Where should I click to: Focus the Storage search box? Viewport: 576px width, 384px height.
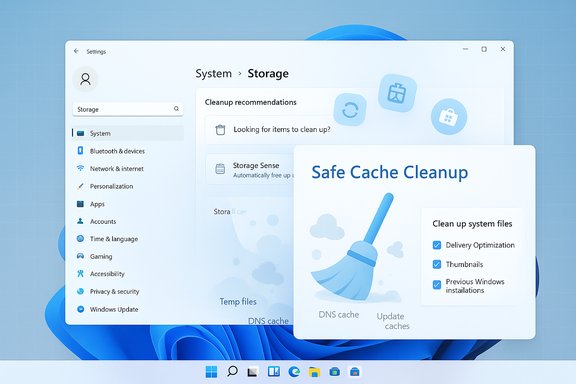128,109
